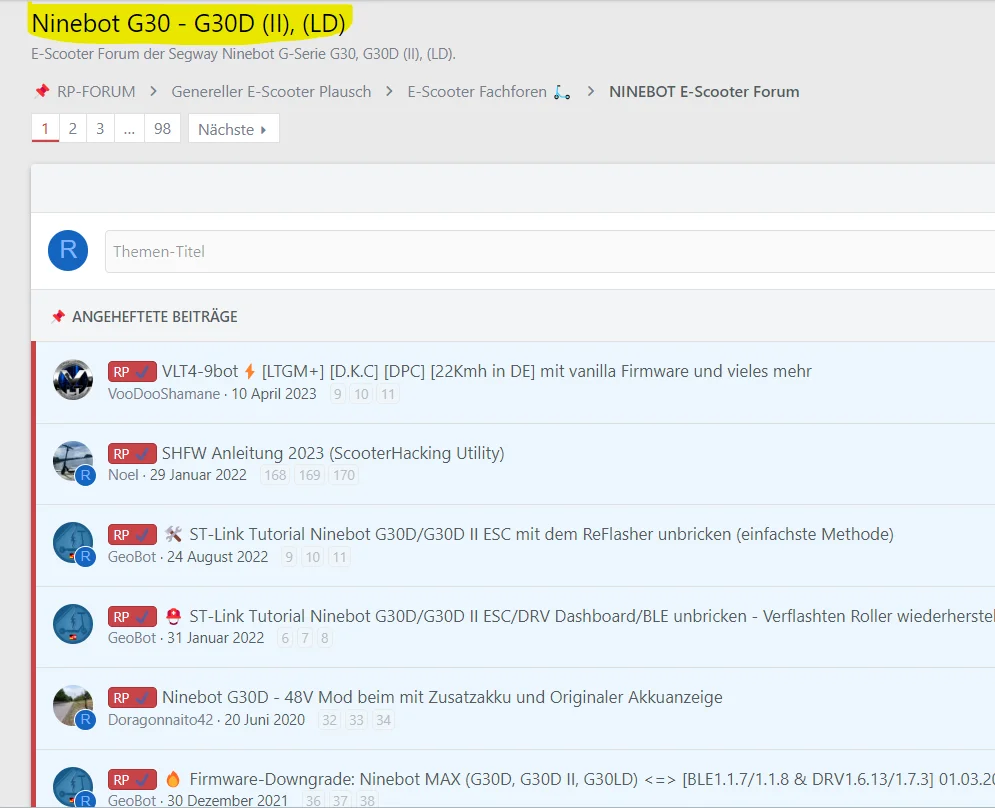Open page 170 of SHFW Anleitung thread
This screenshot has width=995, height=808.
[x=344, y=475]
